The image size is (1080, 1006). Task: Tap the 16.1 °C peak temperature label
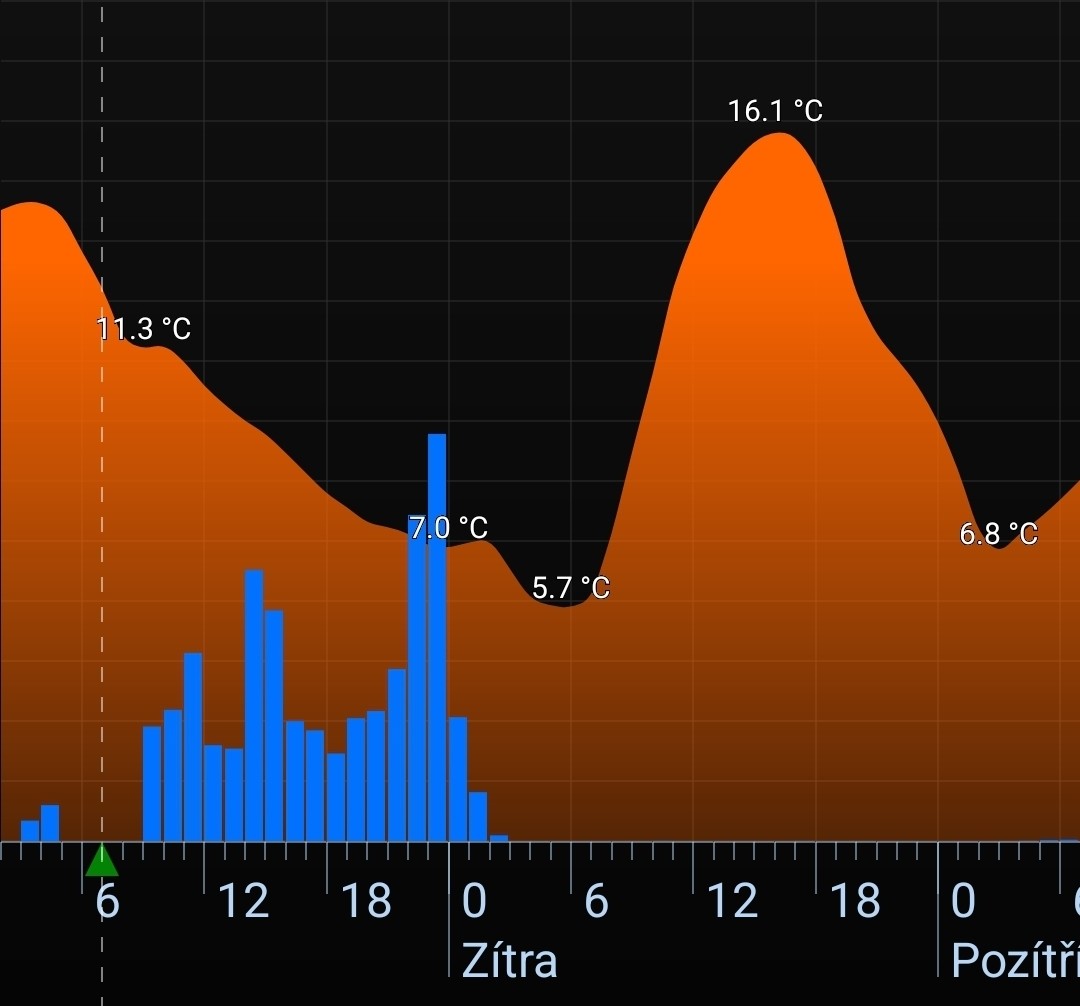[775, 111]
